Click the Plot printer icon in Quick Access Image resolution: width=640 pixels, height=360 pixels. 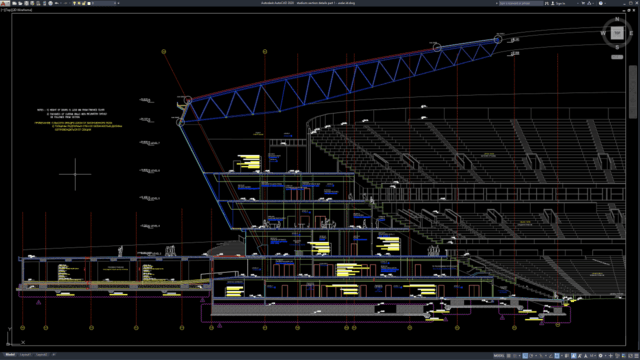[50, 3]
